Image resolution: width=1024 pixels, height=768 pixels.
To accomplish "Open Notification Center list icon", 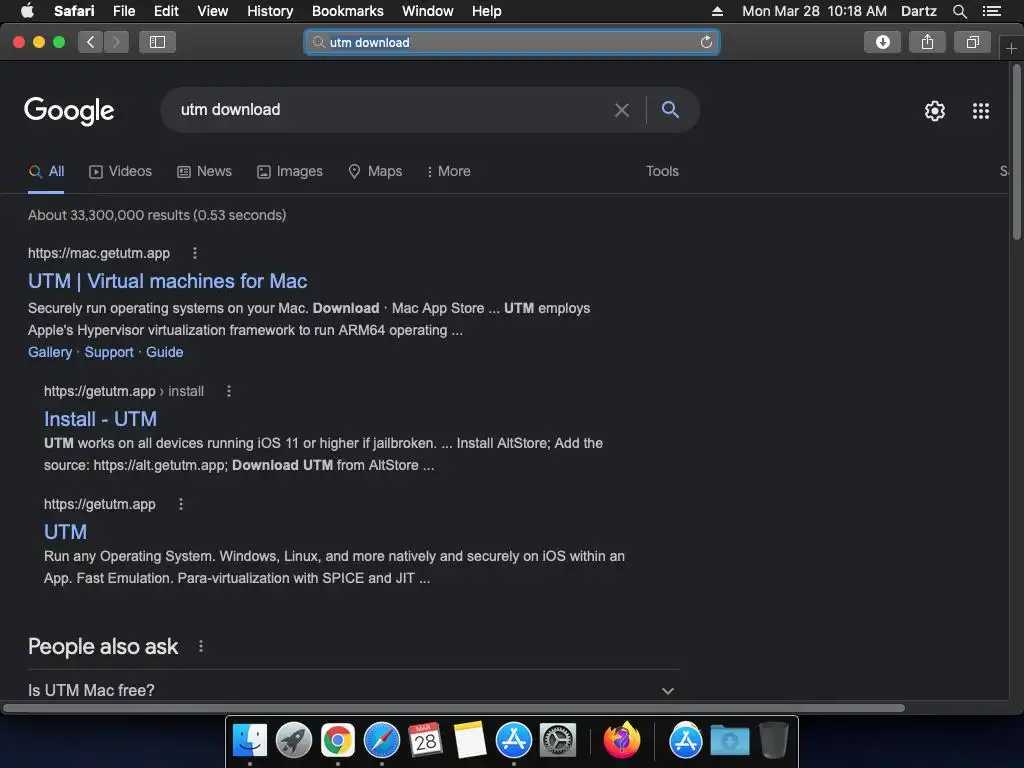I will 992,11.
